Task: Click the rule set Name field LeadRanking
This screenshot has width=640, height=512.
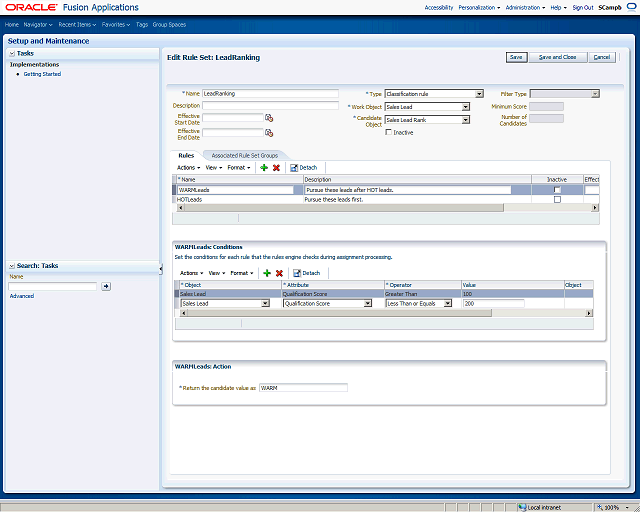Action: [270, 93]
